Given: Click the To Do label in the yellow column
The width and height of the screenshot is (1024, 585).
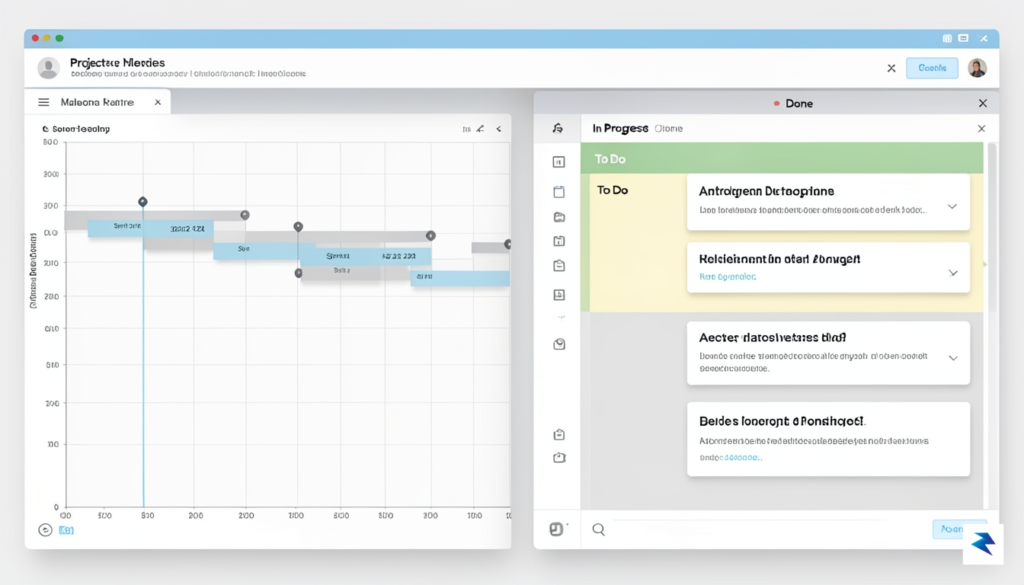Looking at the screenshot, I should click(612, 191).
